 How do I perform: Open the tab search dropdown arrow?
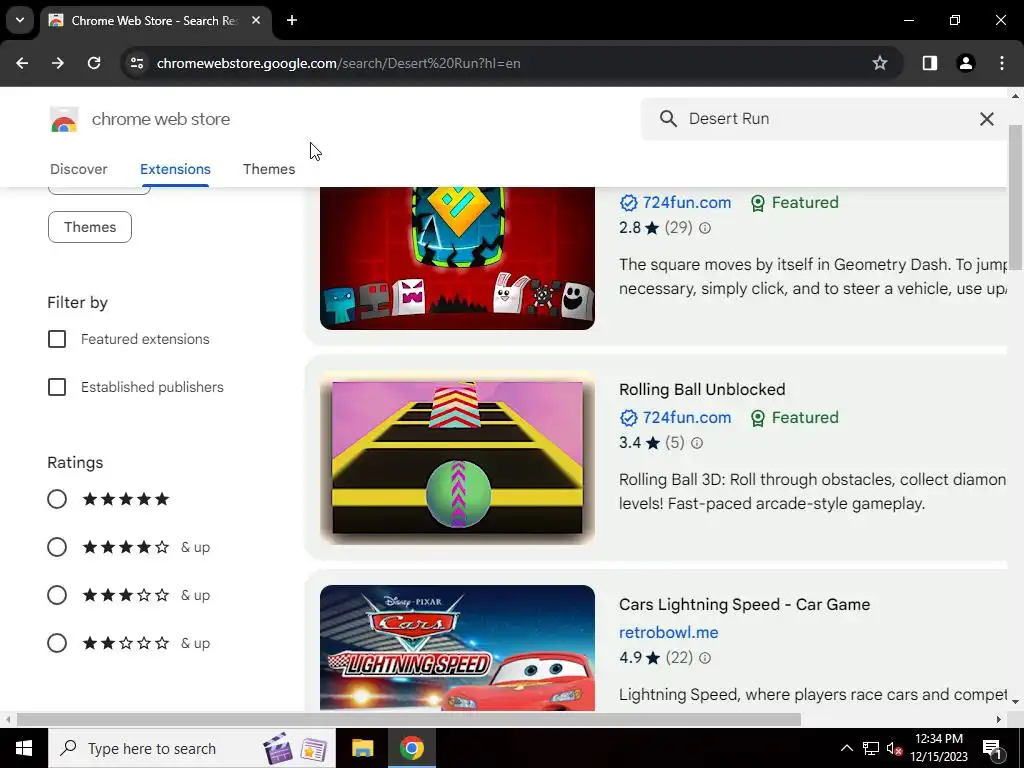(20, 20)
